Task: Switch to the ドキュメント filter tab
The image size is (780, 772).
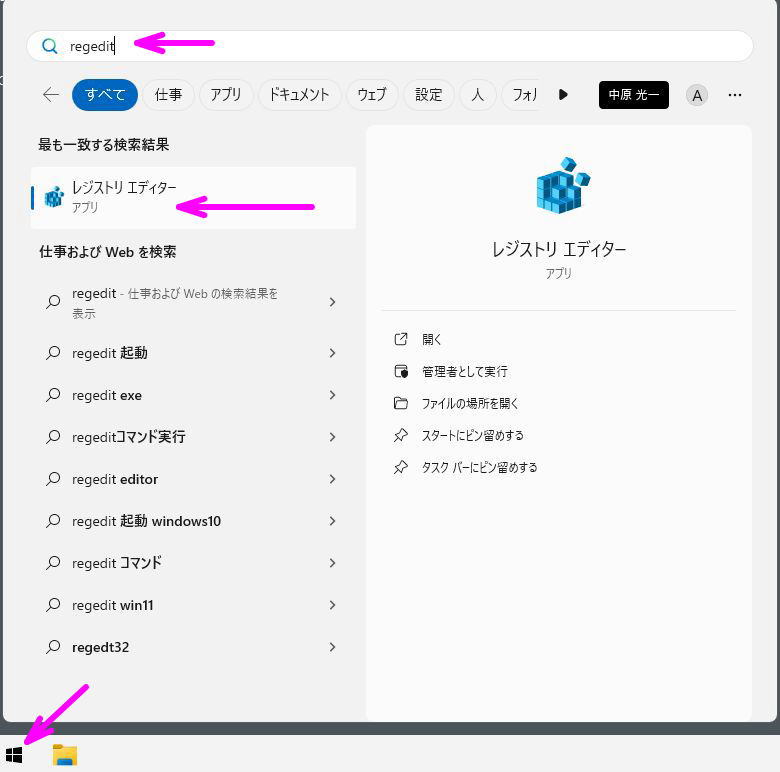Action: click(299, 95)
